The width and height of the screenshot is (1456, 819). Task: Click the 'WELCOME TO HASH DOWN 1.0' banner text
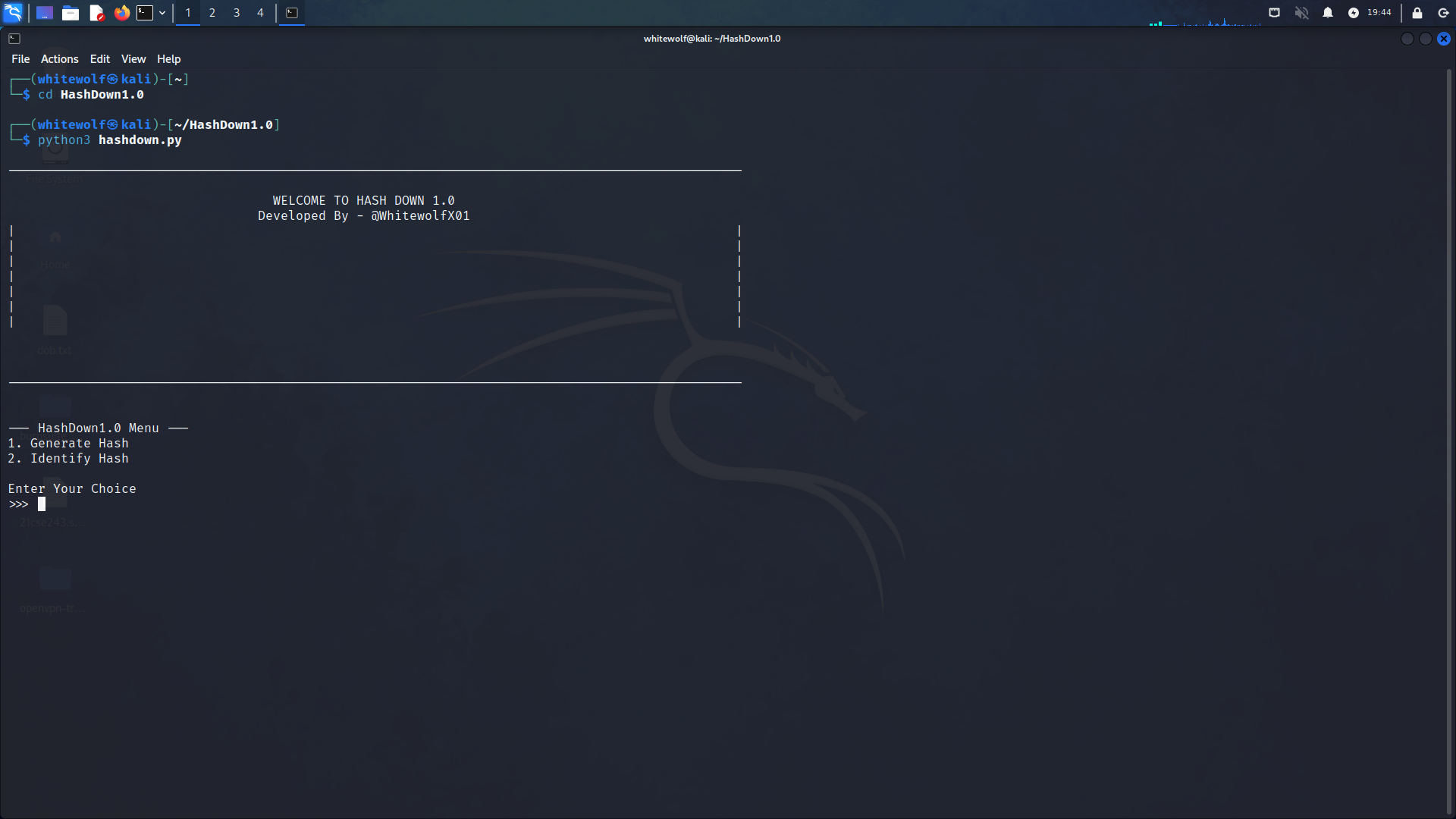[364, 201]
